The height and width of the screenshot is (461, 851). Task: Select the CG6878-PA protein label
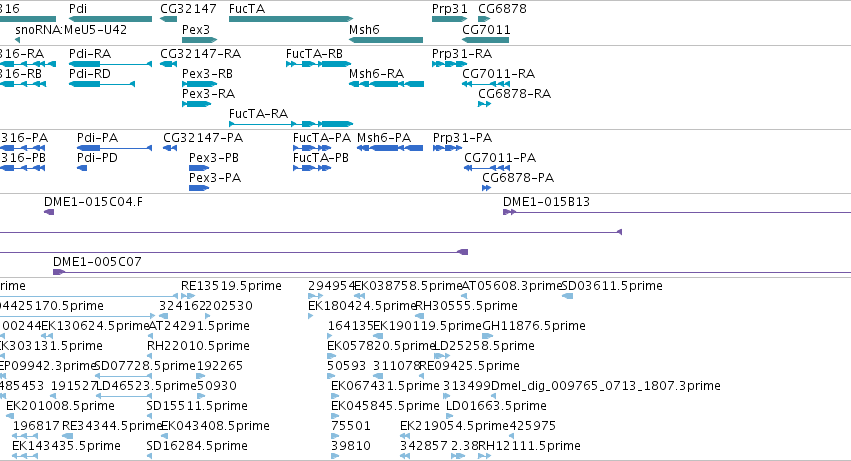(518, 178)
